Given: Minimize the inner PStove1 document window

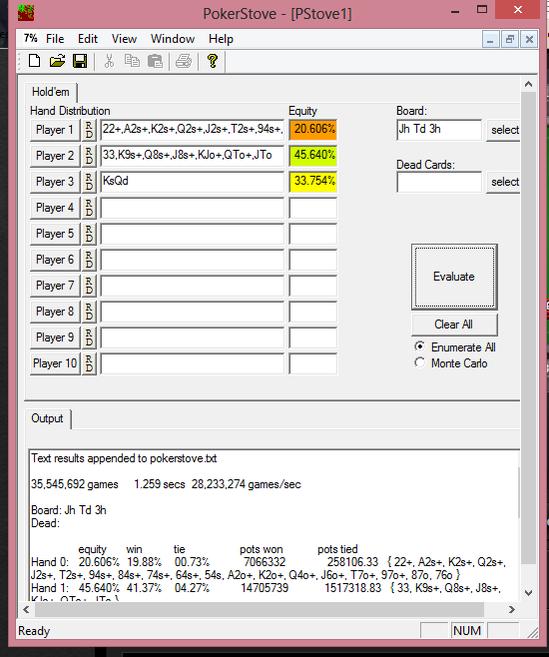Looking at the screenshot, I should pos(490,39).
